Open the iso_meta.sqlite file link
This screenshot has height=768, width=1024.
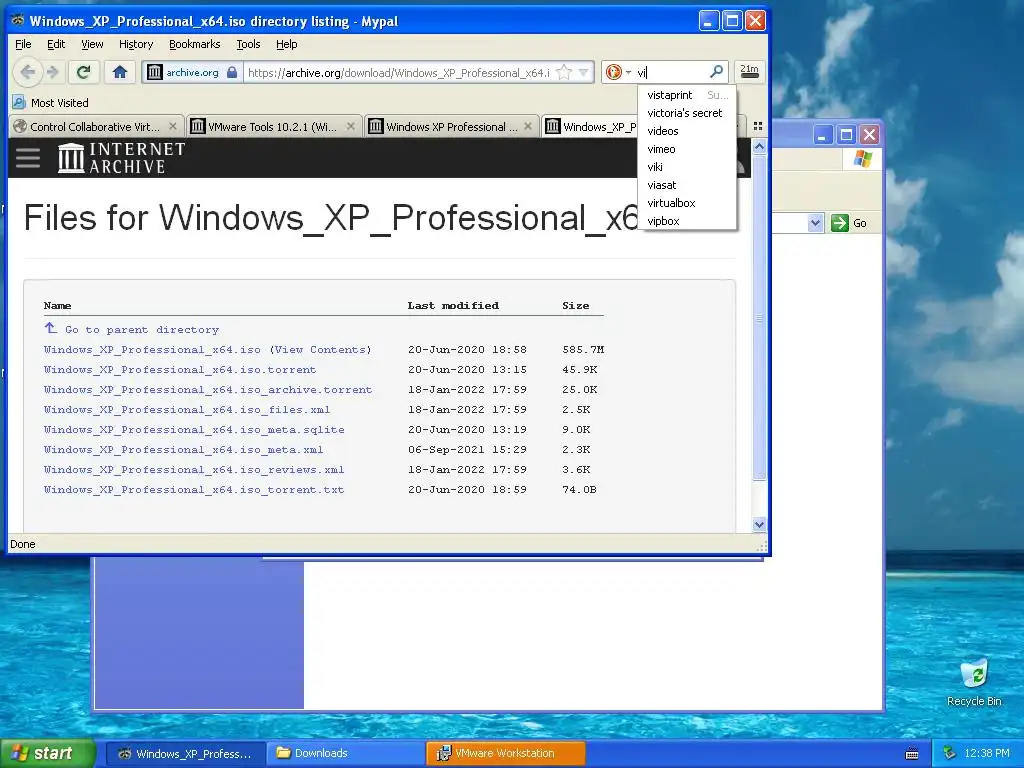194,430
